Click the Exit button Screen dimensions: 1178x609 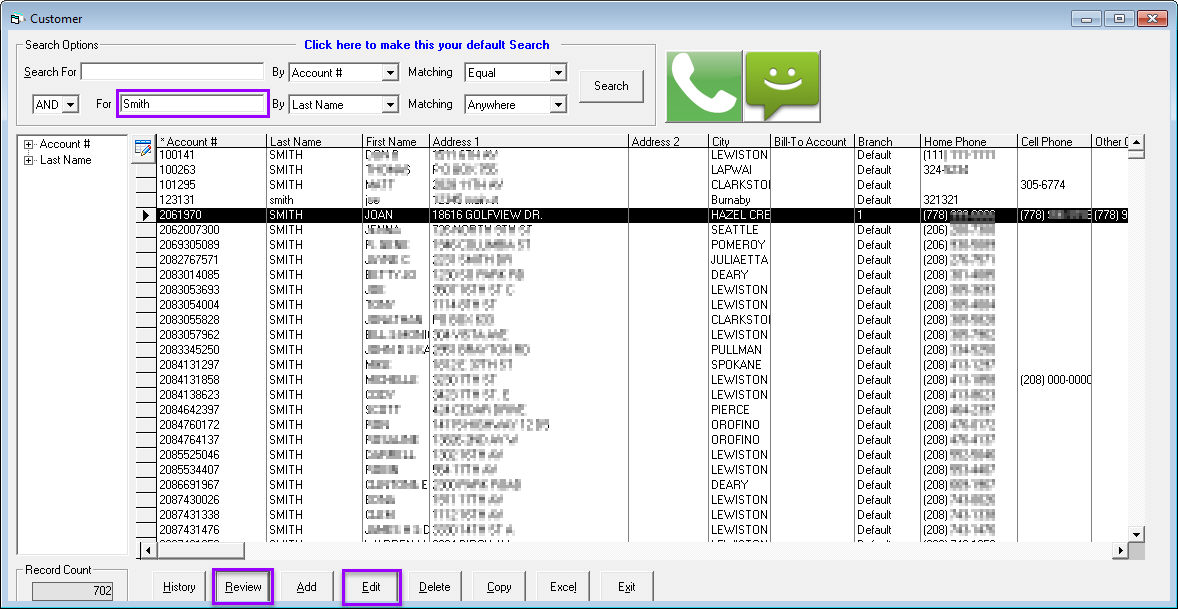[x=627, y=587]
